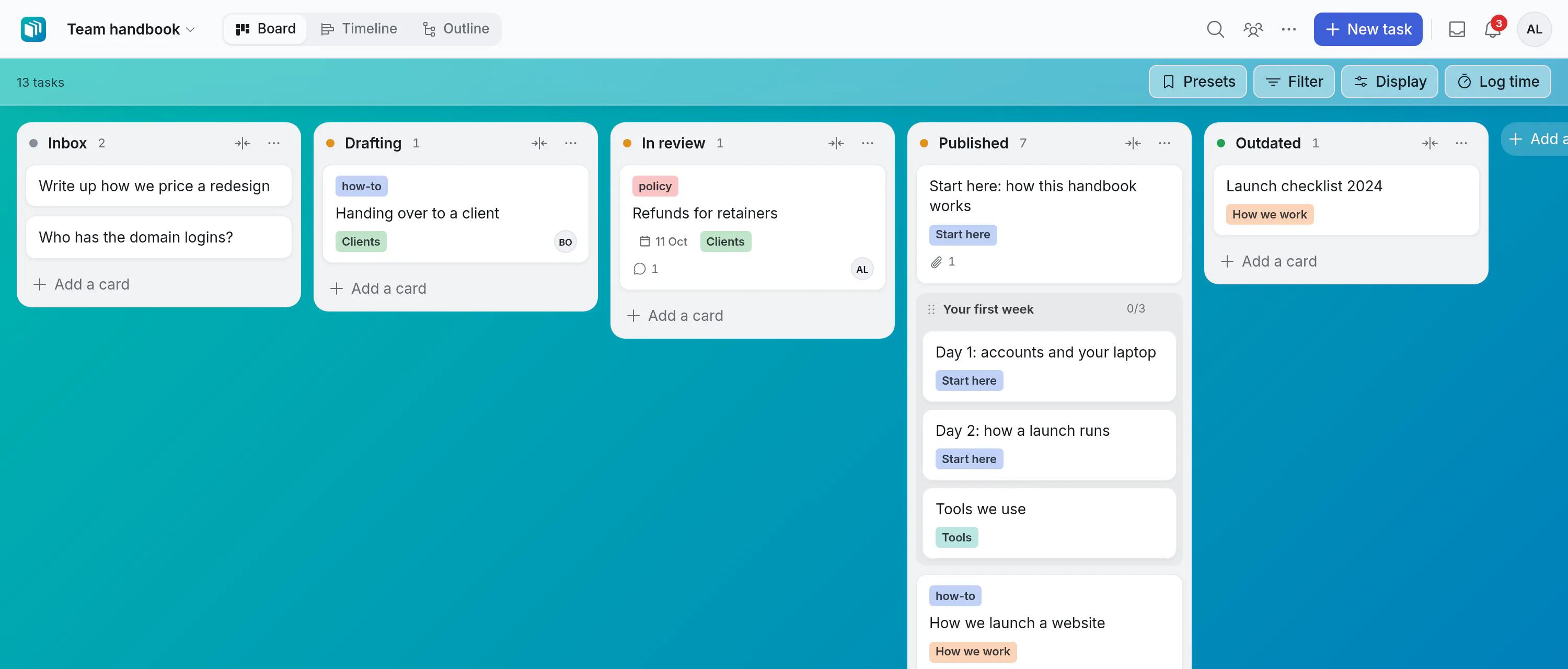This screenshot has height=669, width=1568.
Task: Click Clients tag on Refunds card
Action: 725,241
